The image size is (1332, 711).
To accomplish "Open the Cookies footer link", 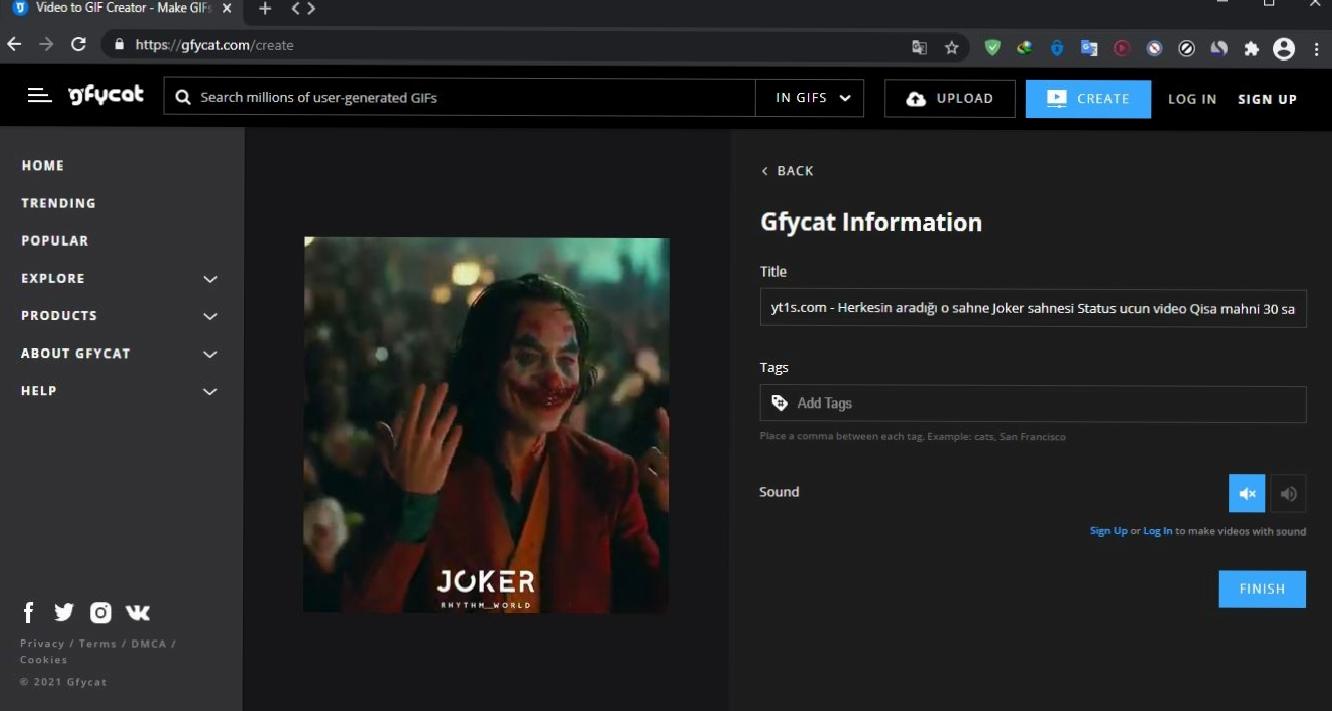I will coord(44,660).
